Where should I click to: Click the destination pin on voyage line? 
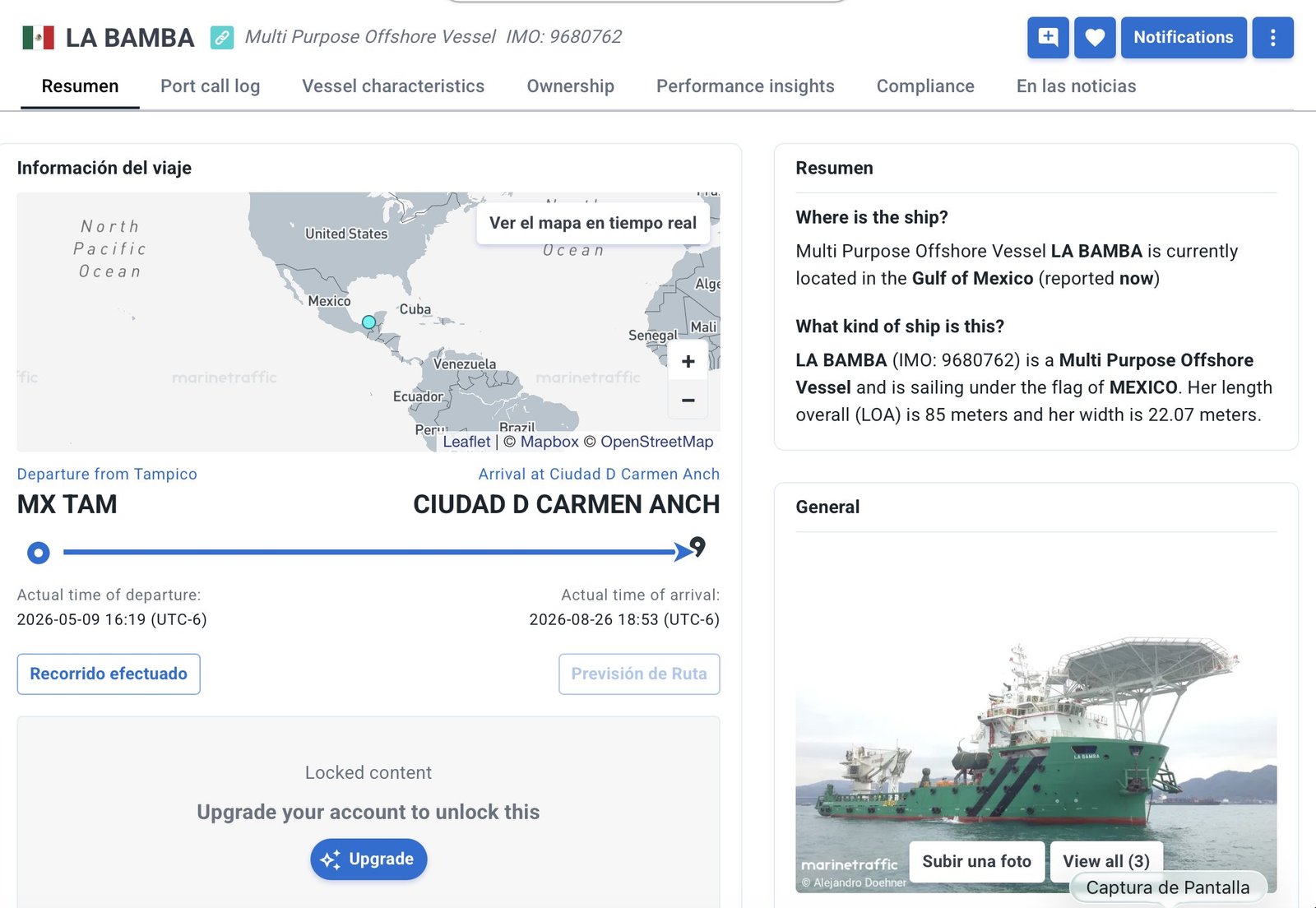697,546
